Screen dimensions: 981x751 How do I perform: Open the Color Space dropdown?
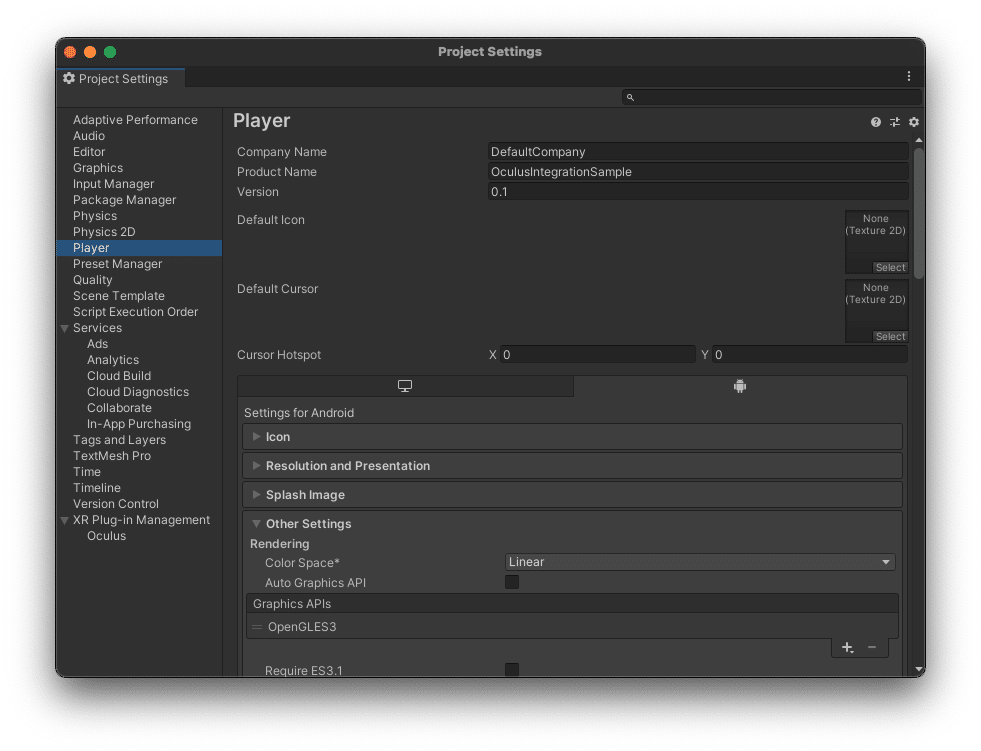point(700,562)
